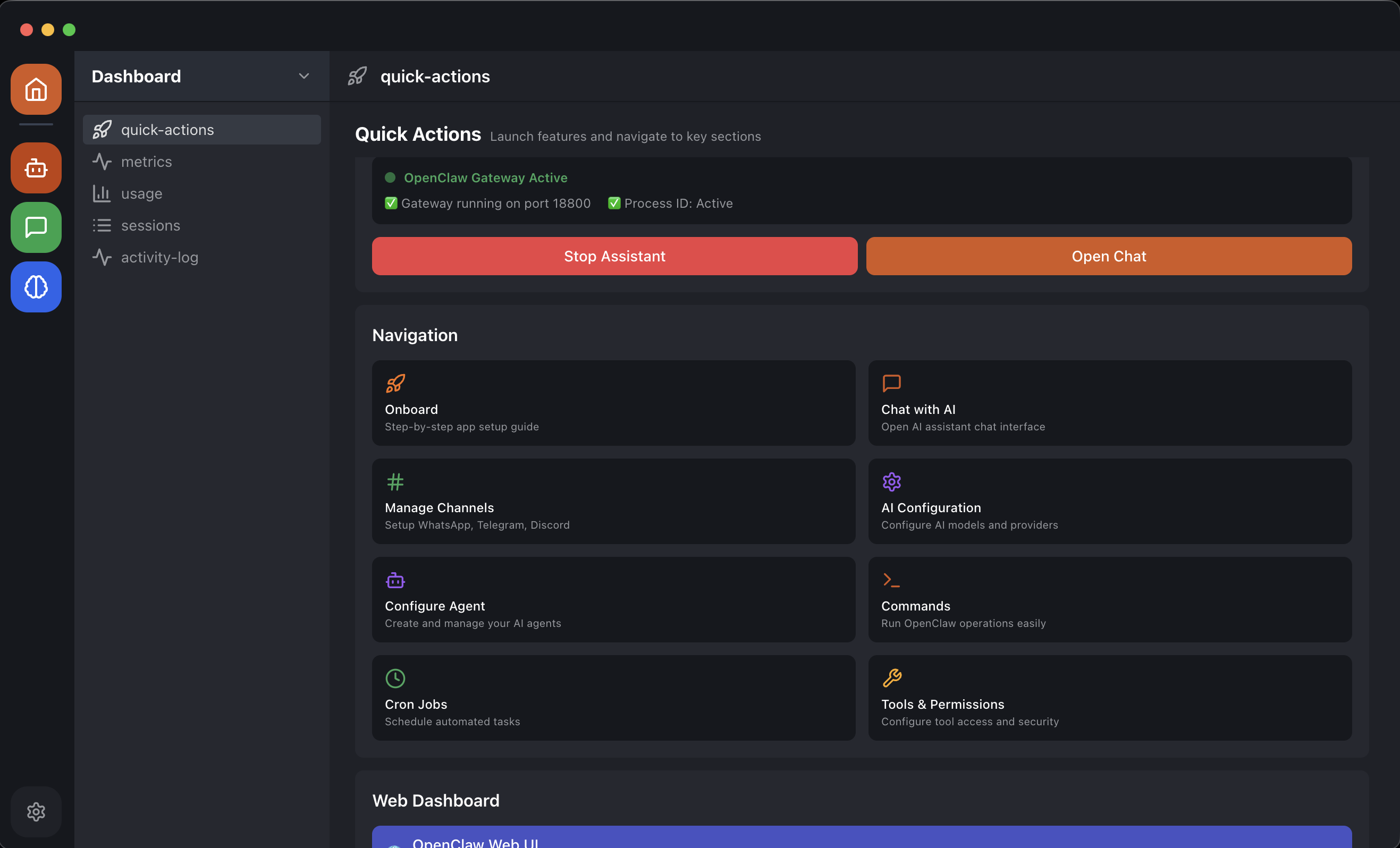
Task: Select the blue brain icon in the sidebar
Action: coord(35,287)
